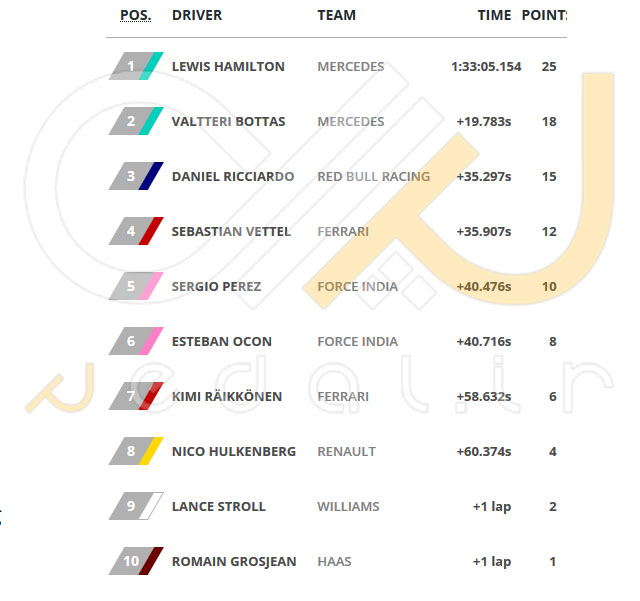
Task: Click Williams team name
Action: click(x=349, y=507)
